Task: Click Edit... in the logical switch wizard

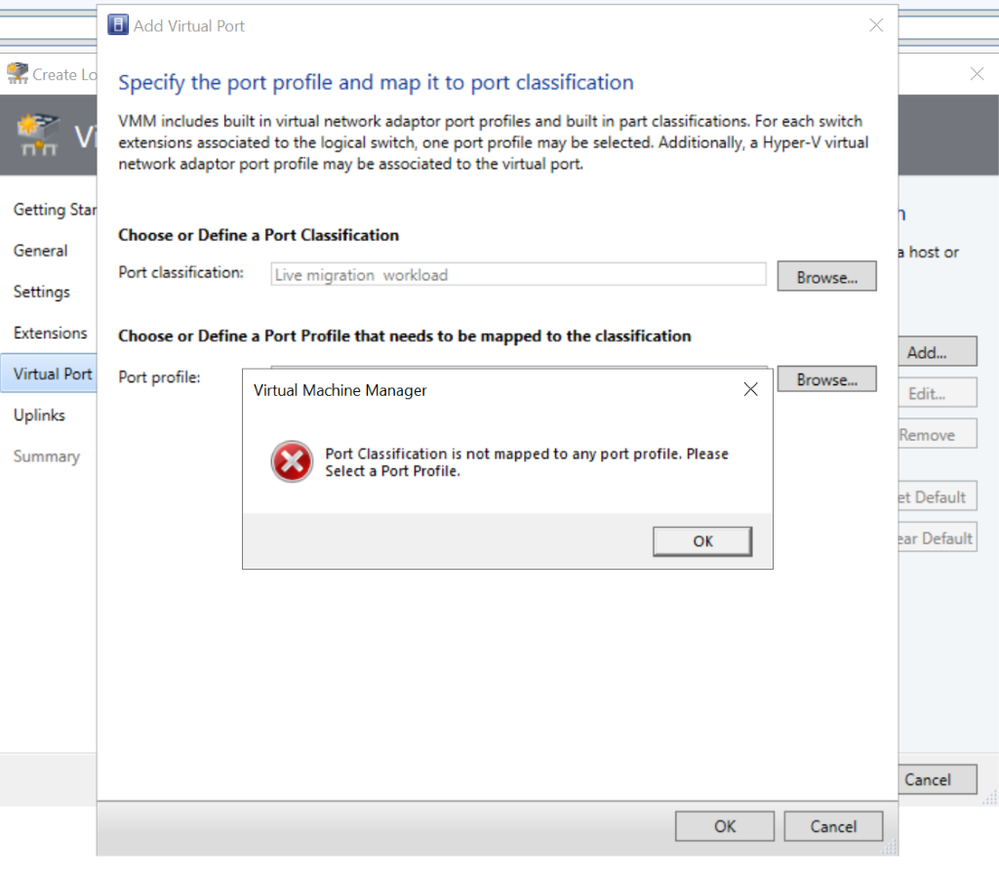Action: click(x=937, y=393)
